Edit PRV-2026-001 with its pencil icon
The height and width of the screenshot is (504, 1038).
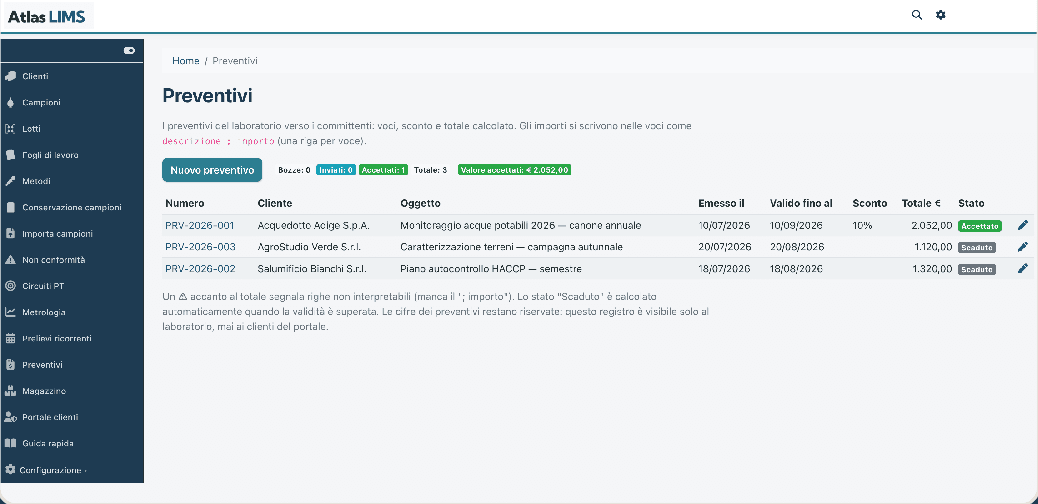[1023, 225]
